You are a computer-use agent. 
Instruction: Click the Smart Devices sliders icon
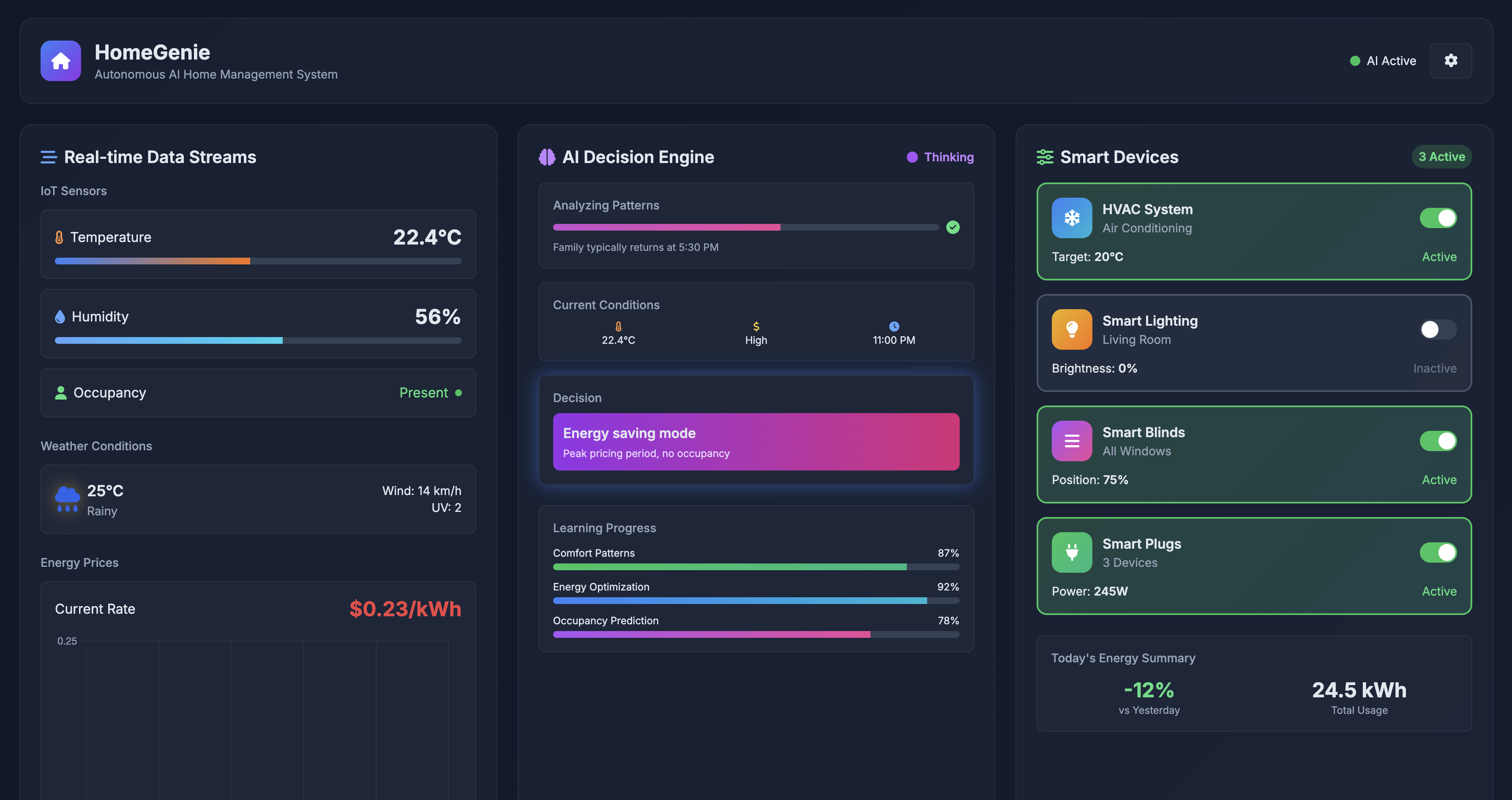click(x=1045, y=157)
